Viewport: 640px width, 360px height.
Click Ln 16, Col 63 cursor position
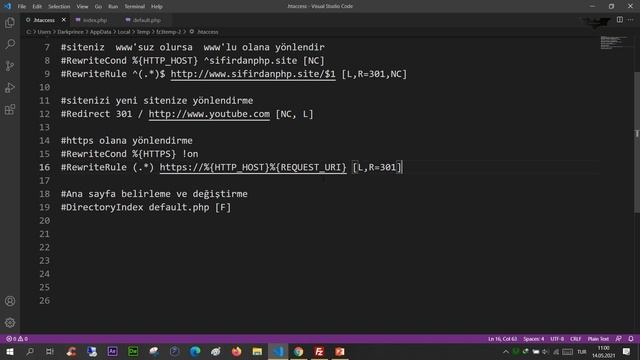(502, 339)
